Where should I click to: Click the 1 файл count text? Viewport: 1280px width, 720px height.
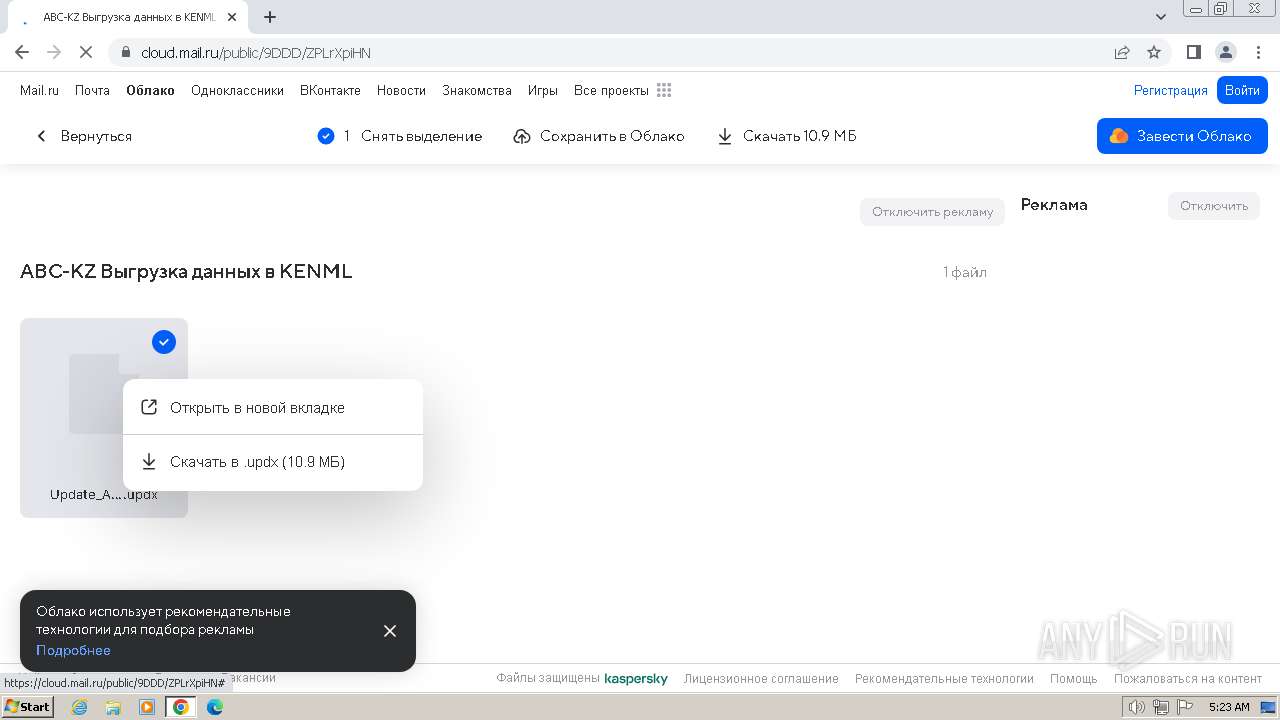[x=965, y=272]
